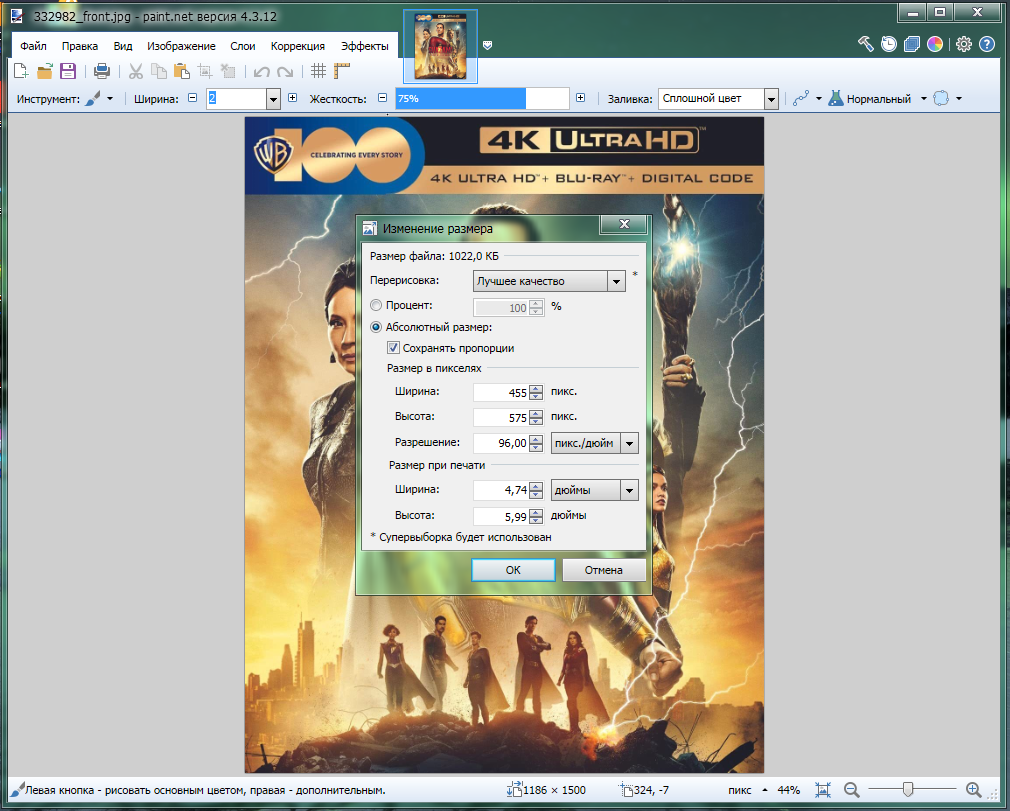Image resolution: width=1010 pixels, height=811 pixels.
Task: Open the Settings gear icon
Action: [964, 44]
